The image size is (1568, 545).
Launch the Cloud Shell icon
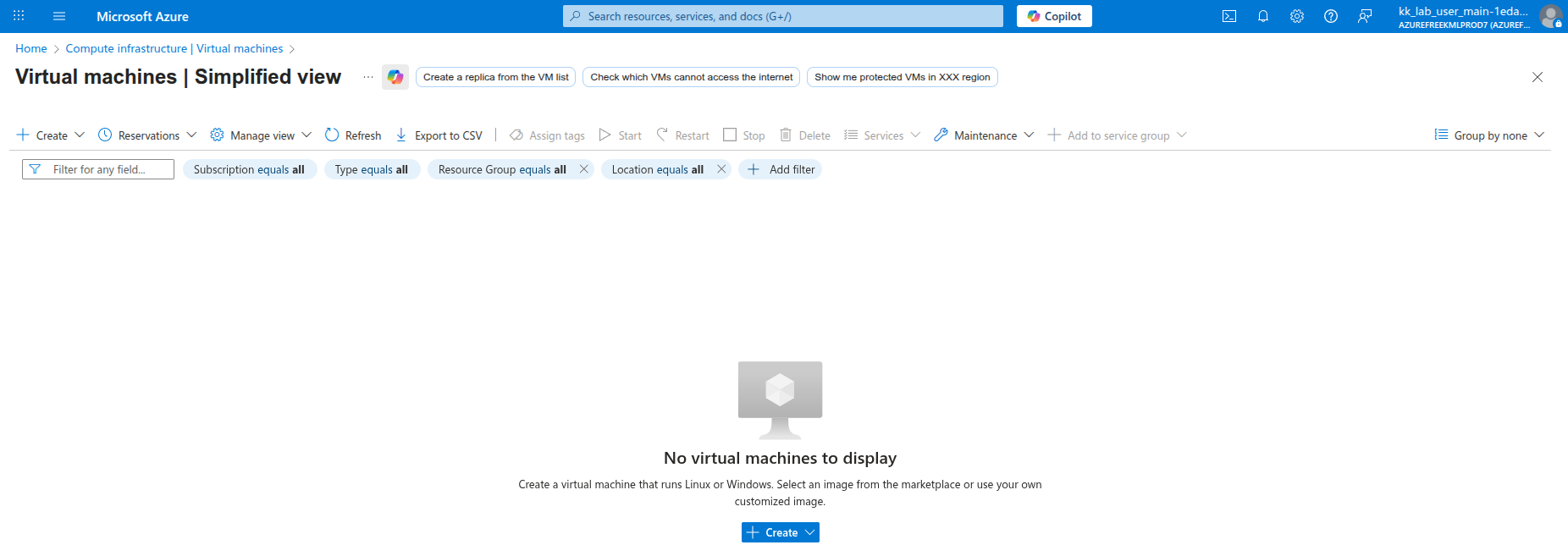pyautogui.click(x=1229, y=16)
